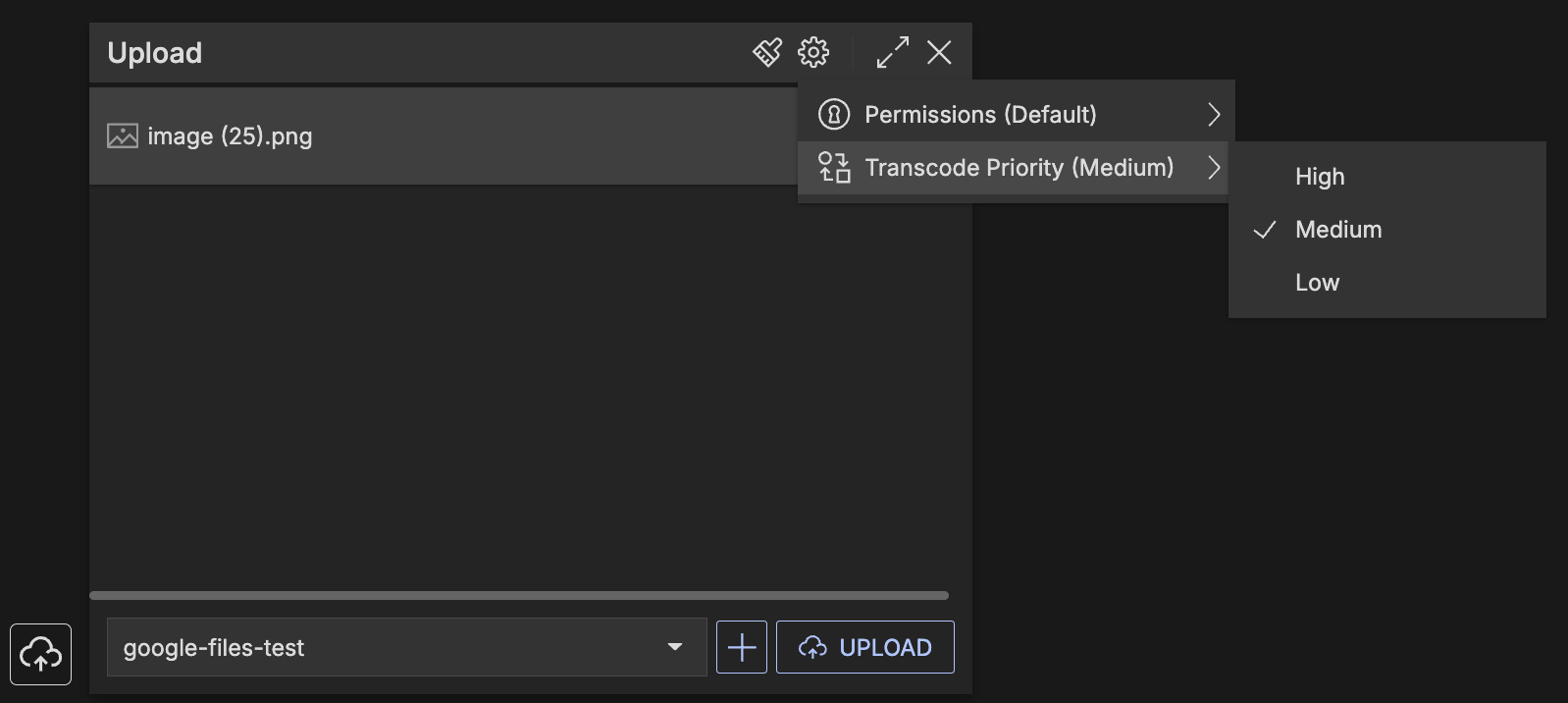
Task: Open the upload settings gear icon
Action: (813, 52)
